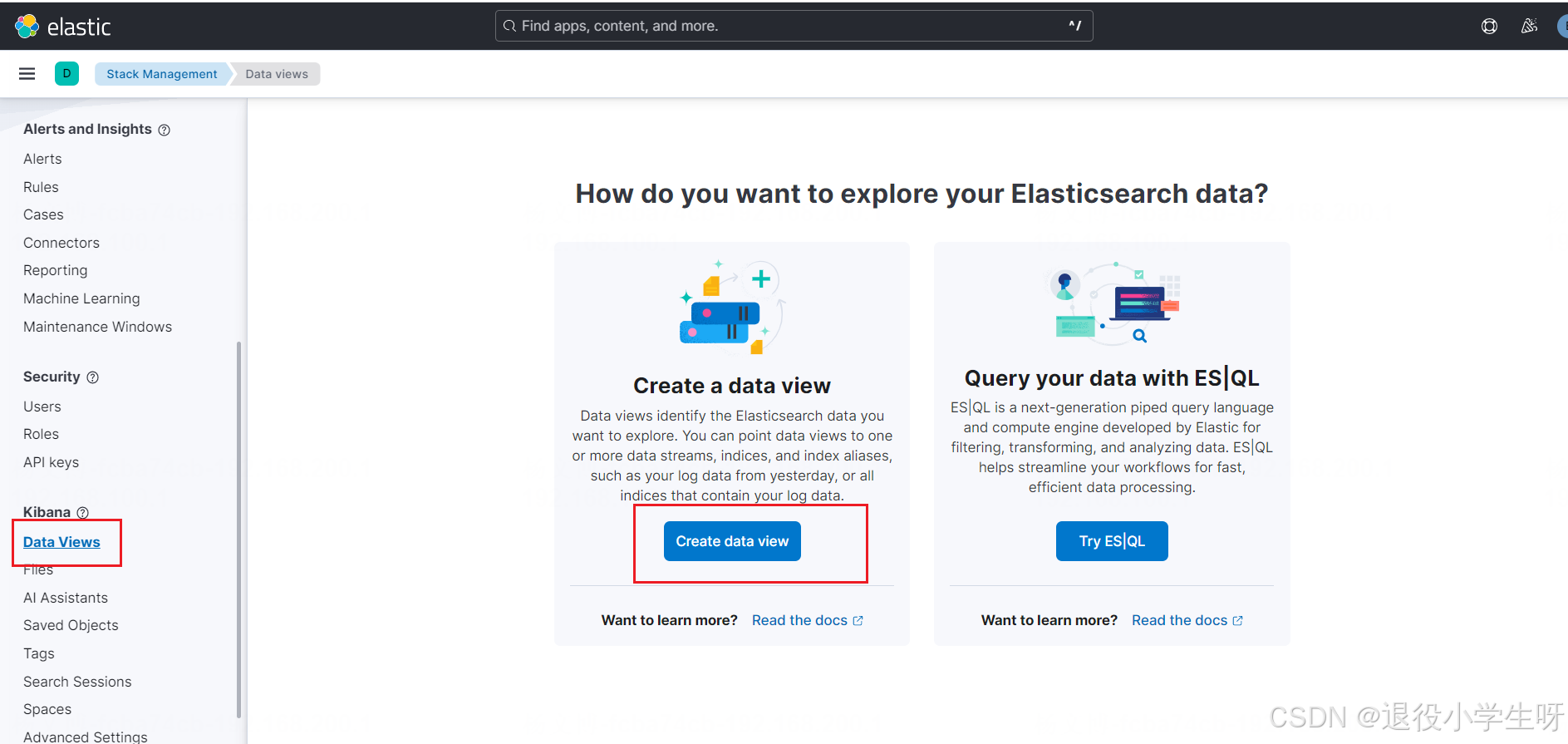Click the Data views breadcrumb
Viewport: 1568px width, 744px height.
pos(277,74)
